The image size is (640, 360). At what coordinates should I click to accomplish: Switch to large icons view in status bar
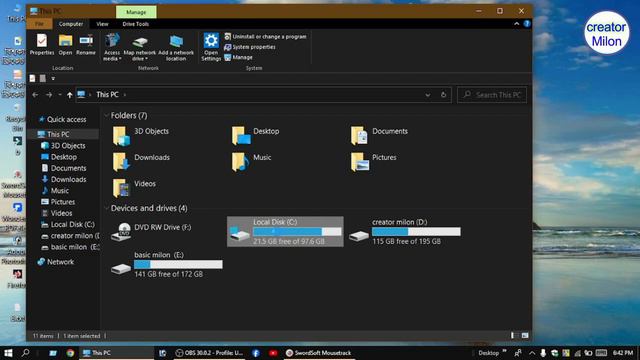pos(525,336)
